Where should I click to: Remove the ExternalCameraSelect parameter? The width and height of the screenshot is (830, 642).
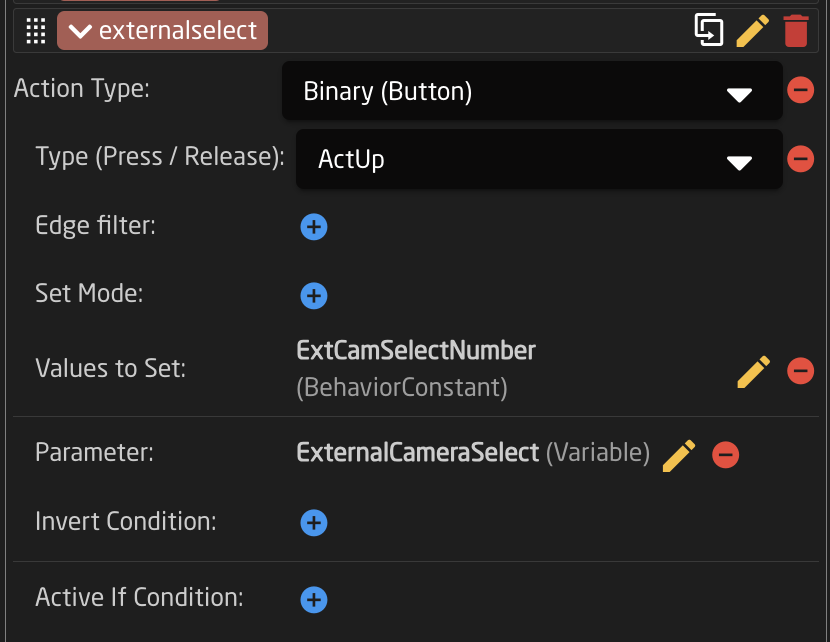[725, 455]
